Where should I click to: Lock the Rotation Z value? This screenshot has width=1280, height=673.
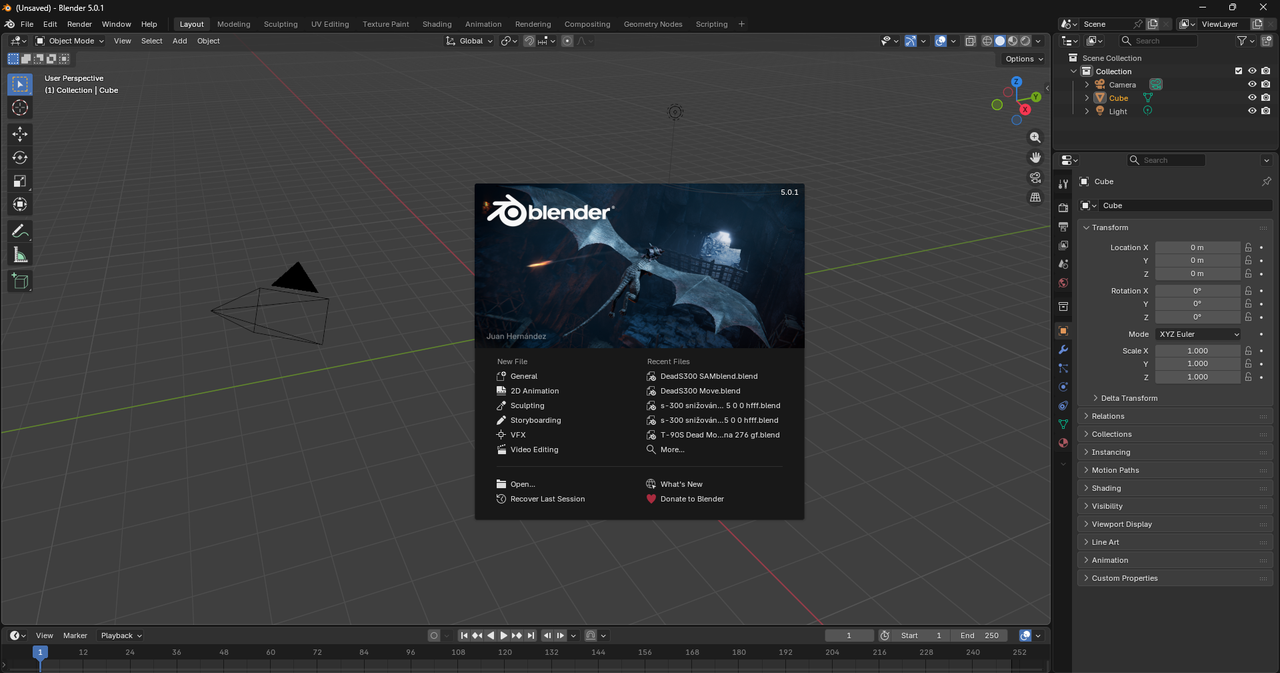1249,317
